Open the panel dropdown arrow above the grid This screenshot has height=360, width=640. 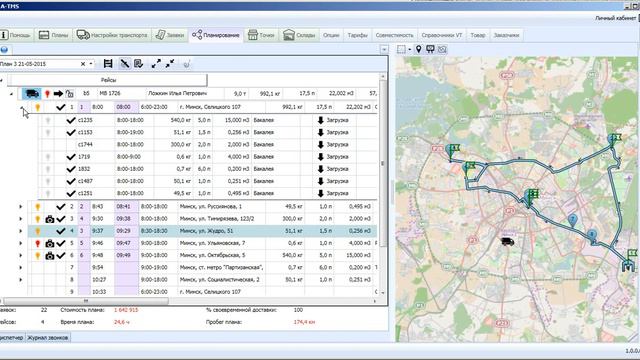point(384,50)
